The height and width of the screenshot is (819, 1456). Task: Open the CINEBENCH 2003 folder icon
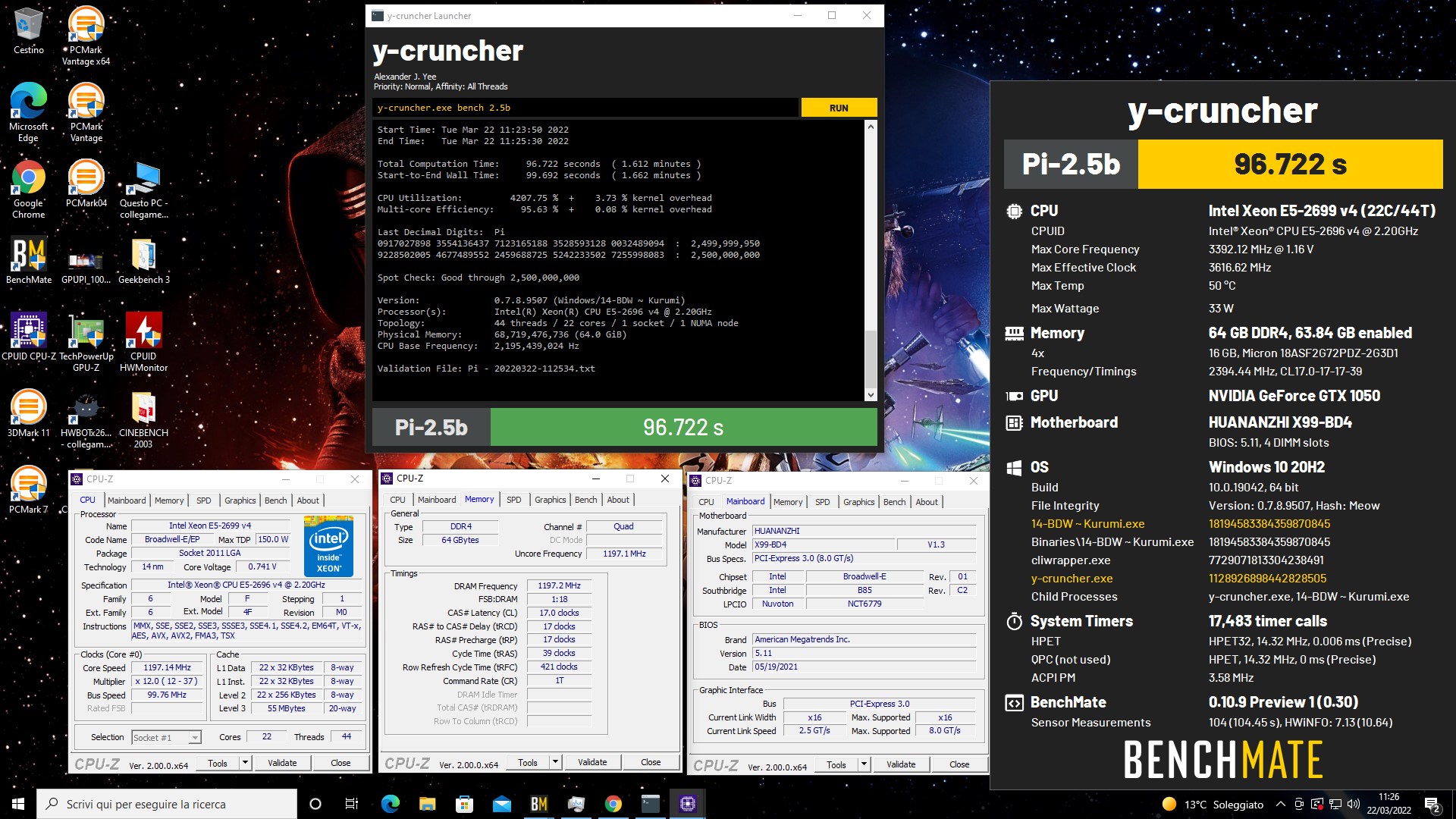143,419
